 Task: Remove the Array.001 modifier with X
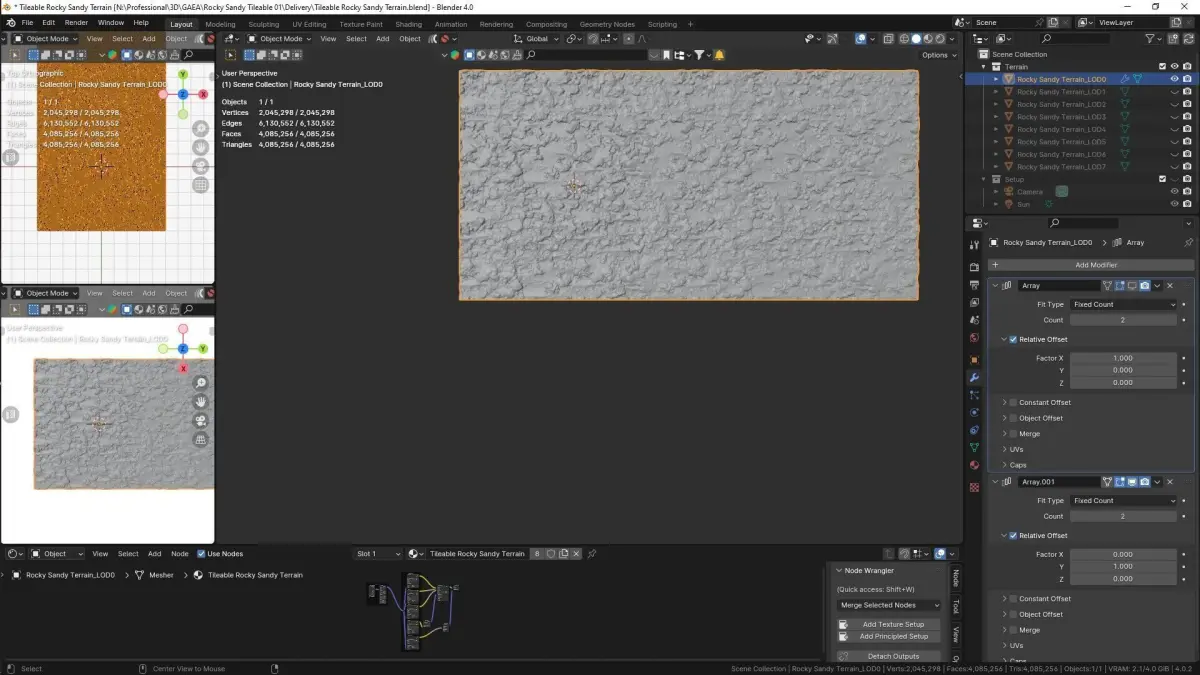coord(1170,482)
